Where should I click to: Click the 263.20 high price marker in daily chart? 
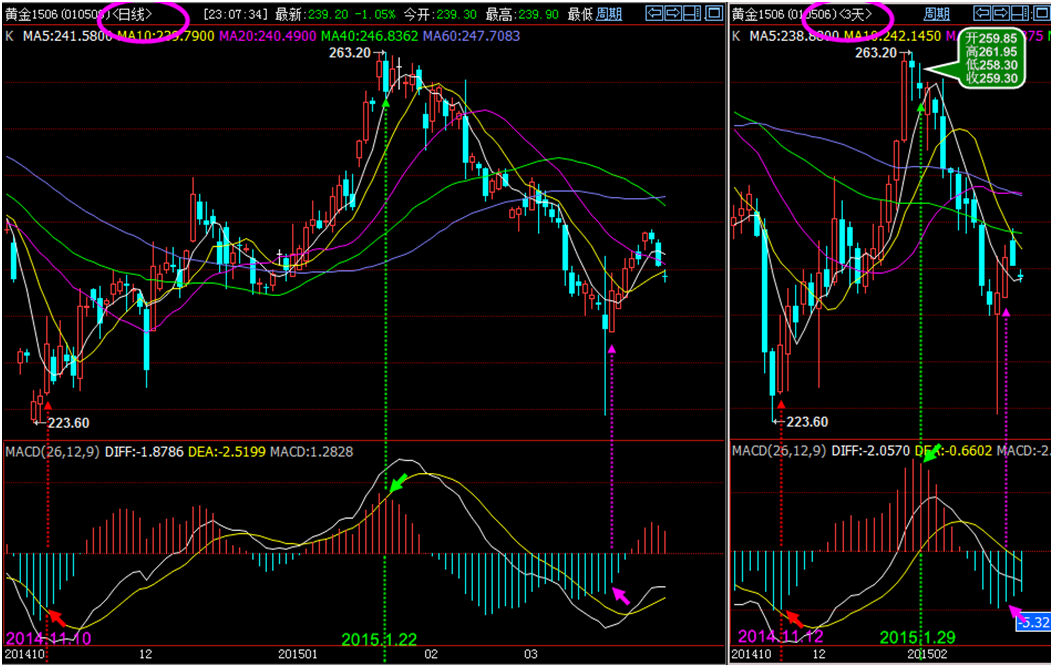(x=350, y=53)
